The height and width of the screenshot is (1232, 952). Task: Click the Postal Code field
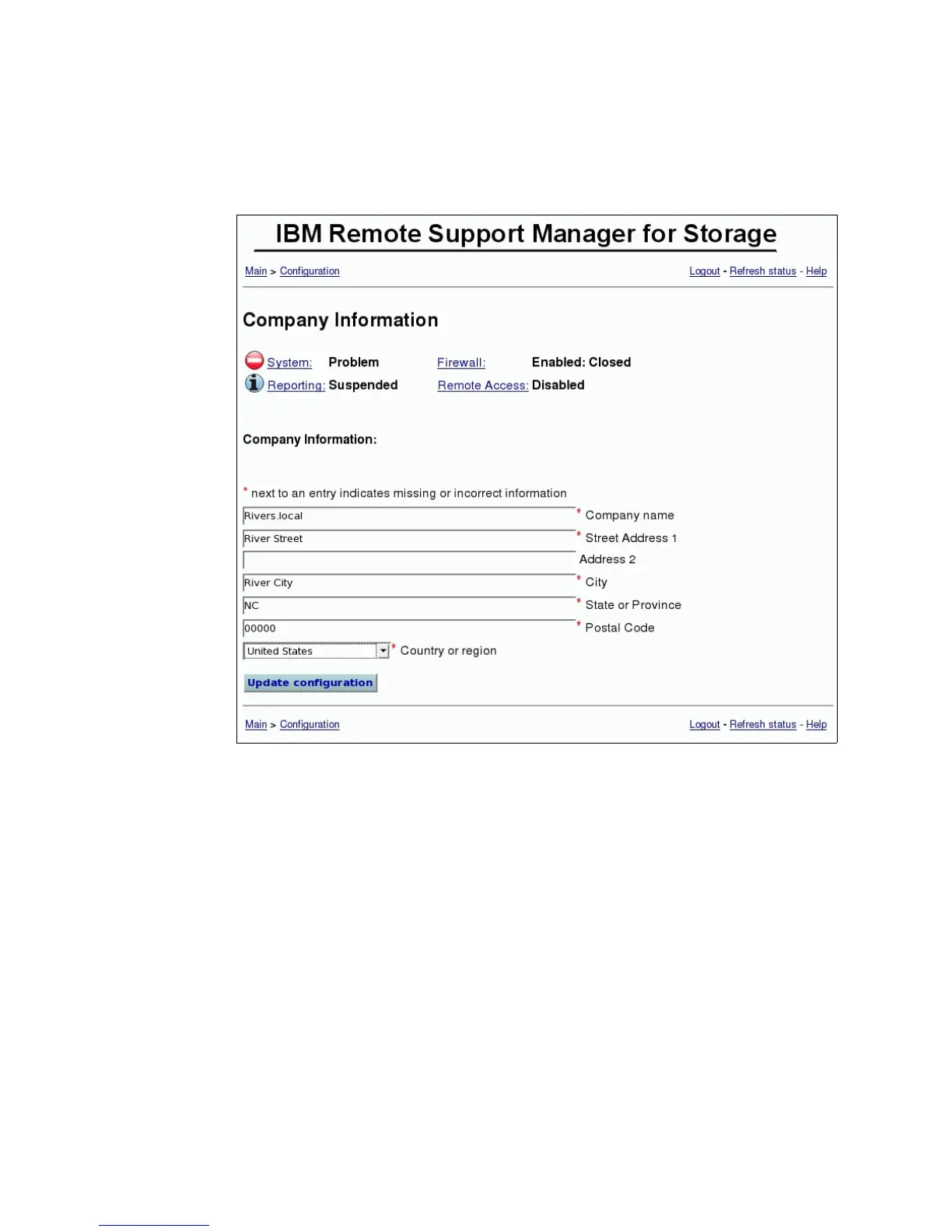click(x=409, y=628)
